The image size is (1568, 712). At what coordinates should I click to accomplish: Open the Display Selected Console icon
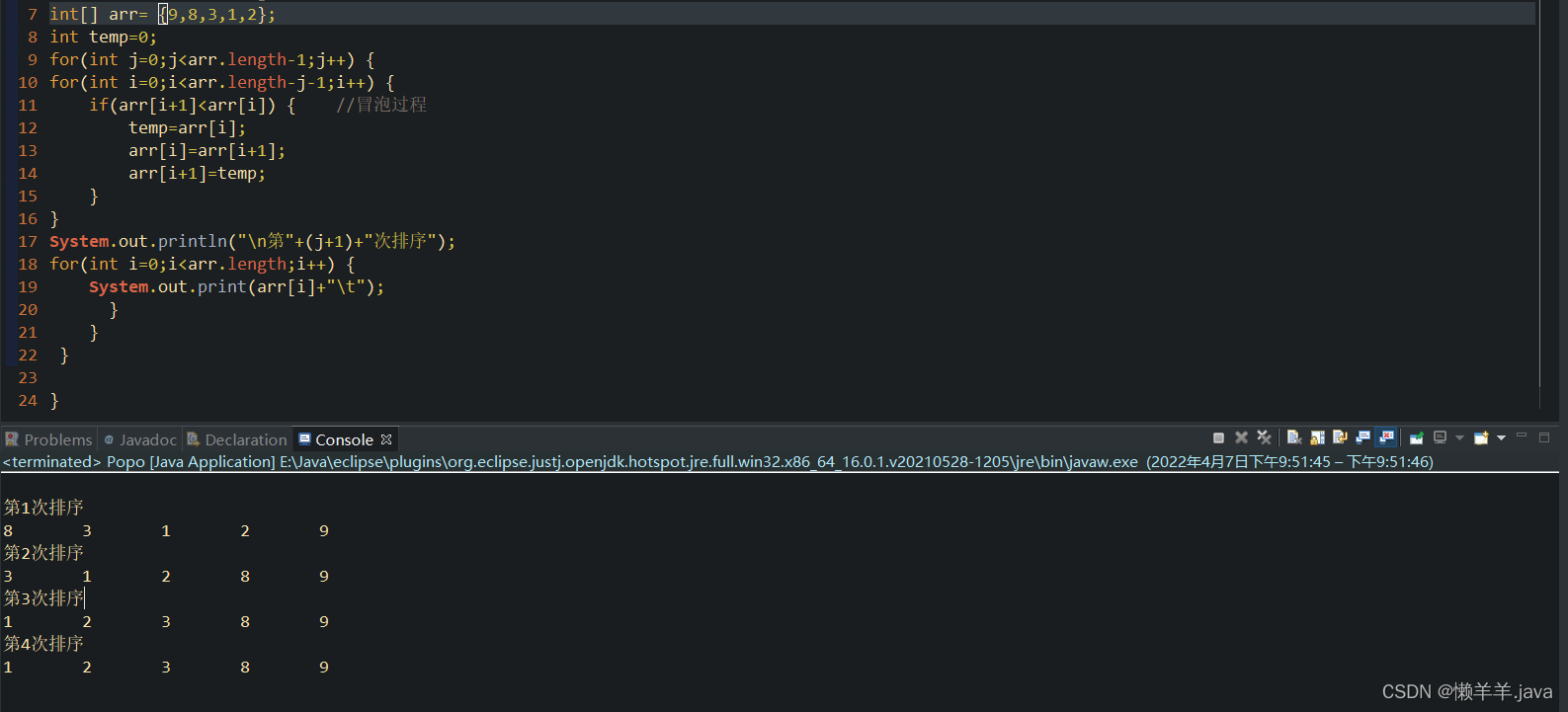[1441, 437]
